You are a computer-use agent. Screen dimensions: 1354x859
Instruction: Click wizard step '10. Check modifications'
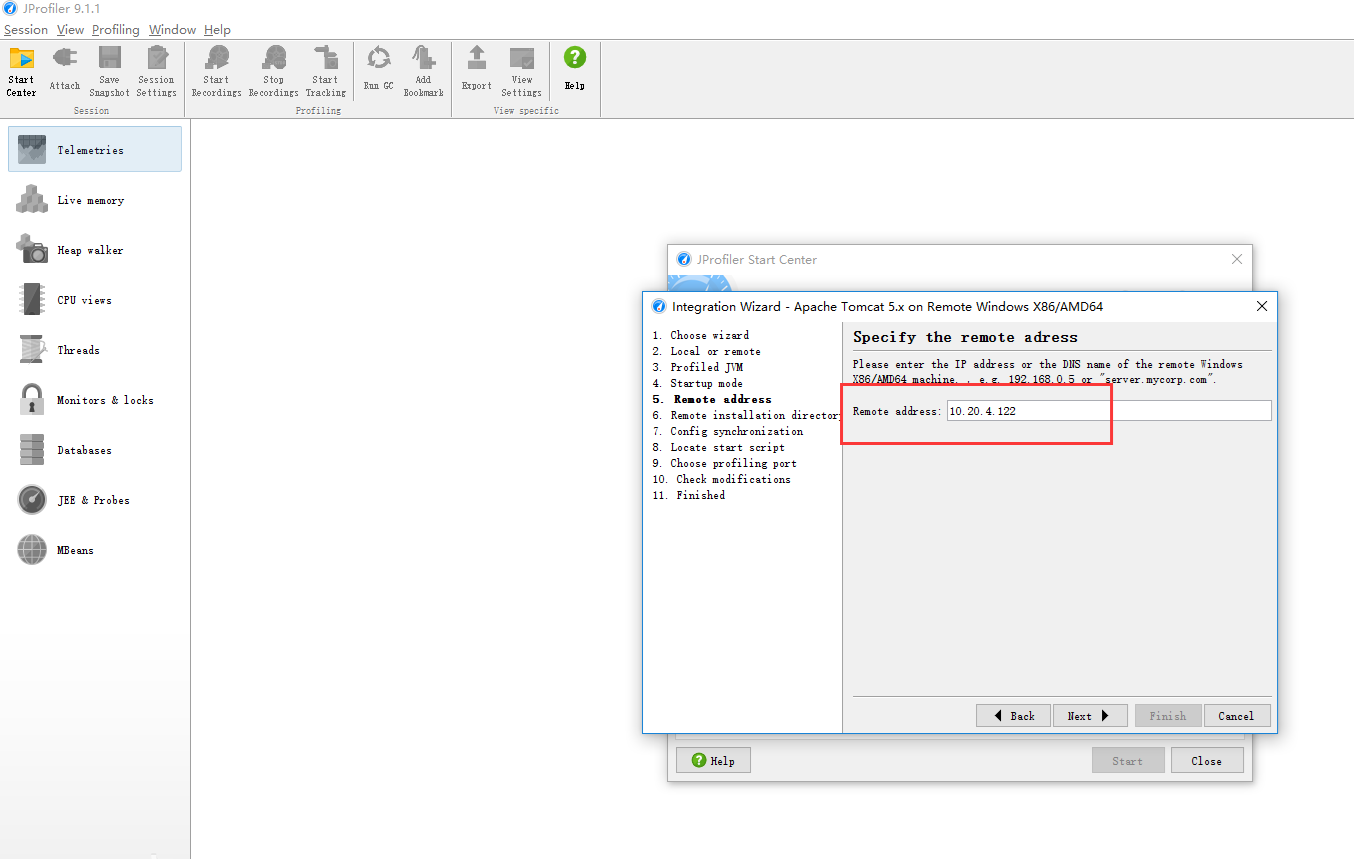pos(722,479)
